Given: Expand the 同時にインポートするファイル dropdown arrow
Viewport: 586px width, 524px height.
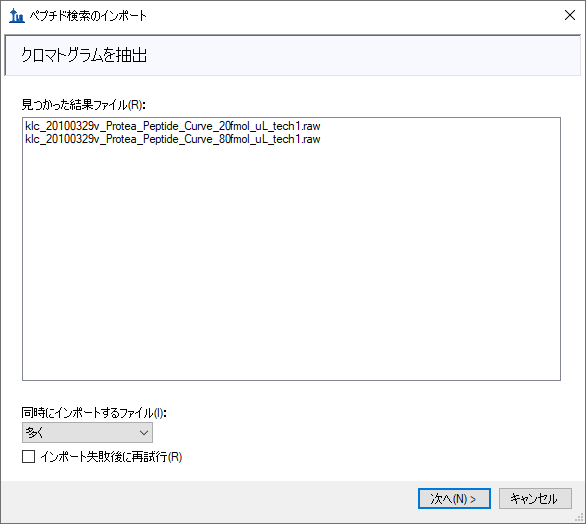Looking at the screenshot, I should point(144,433).
